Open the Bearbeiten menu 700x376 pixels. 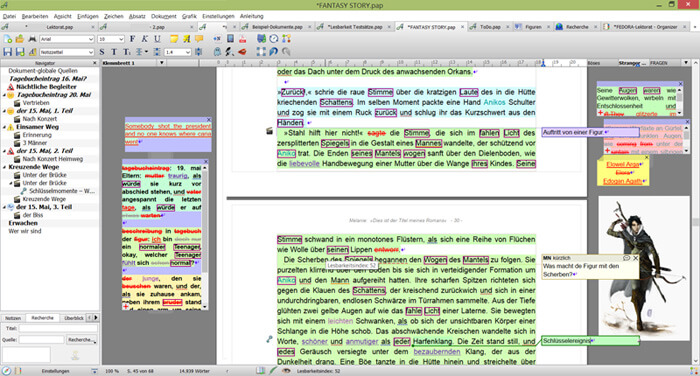tap(35, 16)
